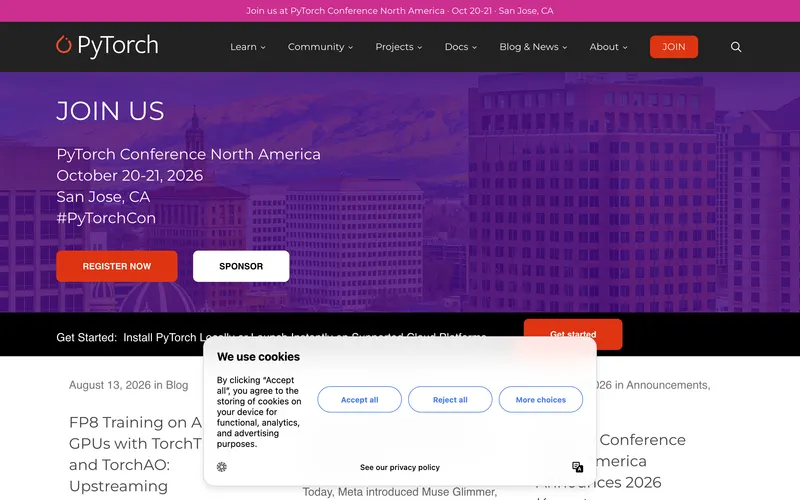800x500 pixels.
Task: Open the Projects dropdown menu
Action: coord(399,47)
